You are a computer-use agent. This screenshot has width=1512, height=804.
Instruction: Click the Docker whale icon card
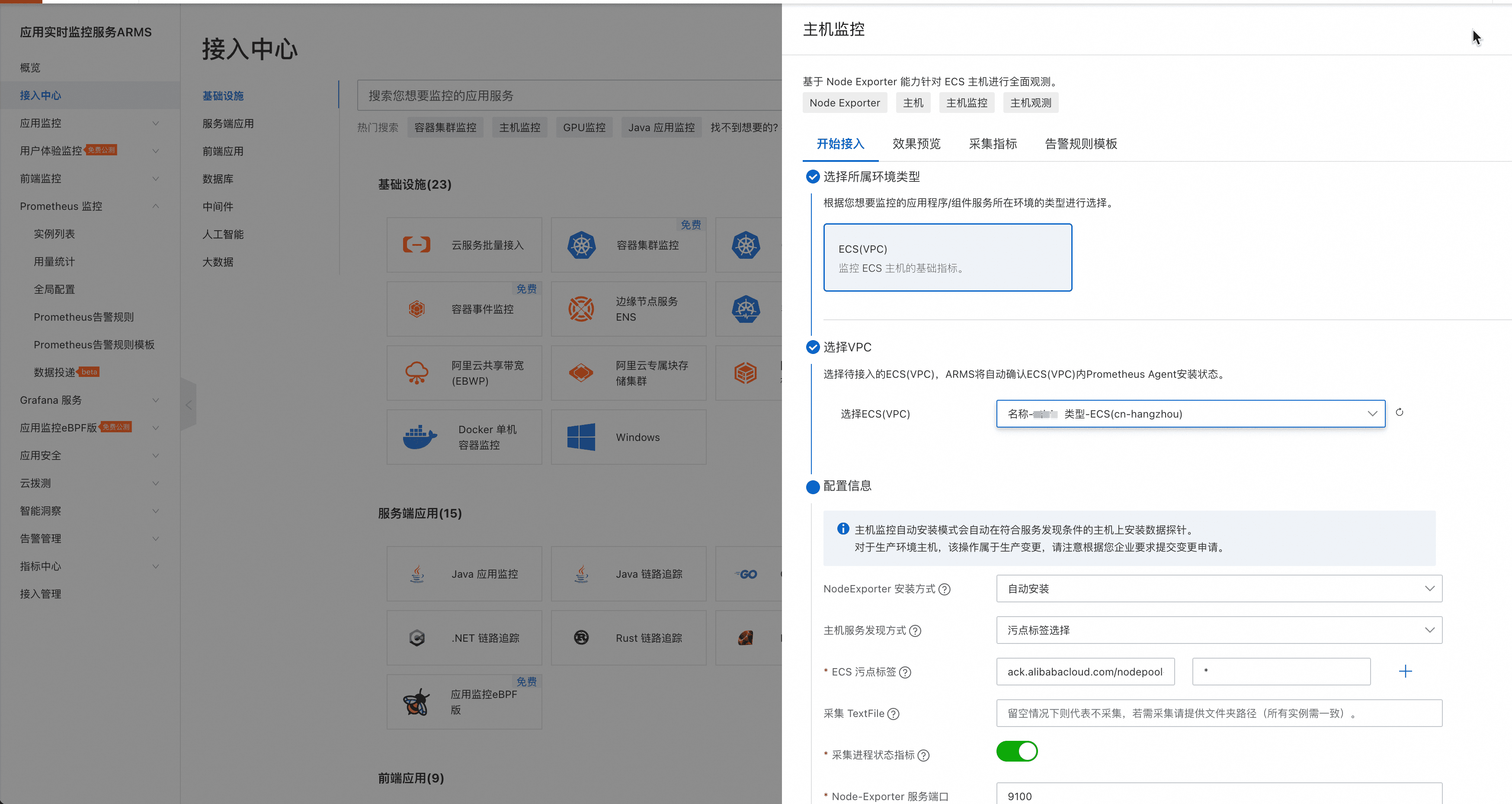point(420,437)
